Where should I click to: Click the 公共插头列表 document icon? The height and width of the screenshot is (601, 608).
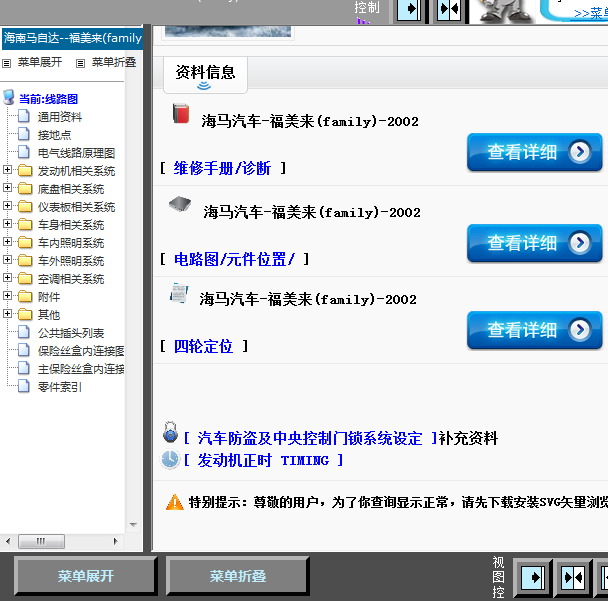point(24,332)
